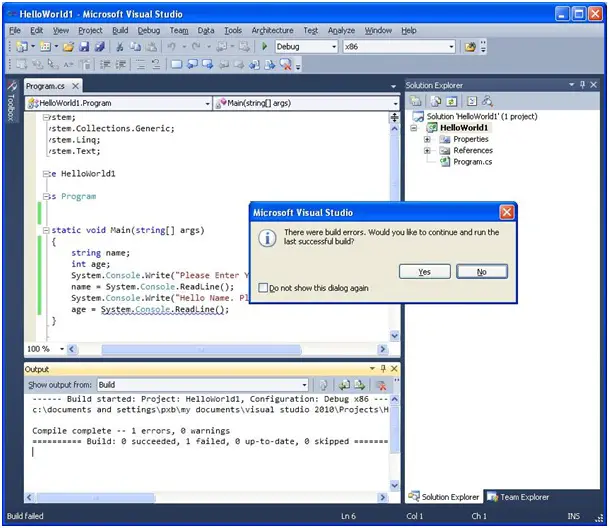Click the decrease indent toolbar icon

pyautogui.click(x=105, y=64)
